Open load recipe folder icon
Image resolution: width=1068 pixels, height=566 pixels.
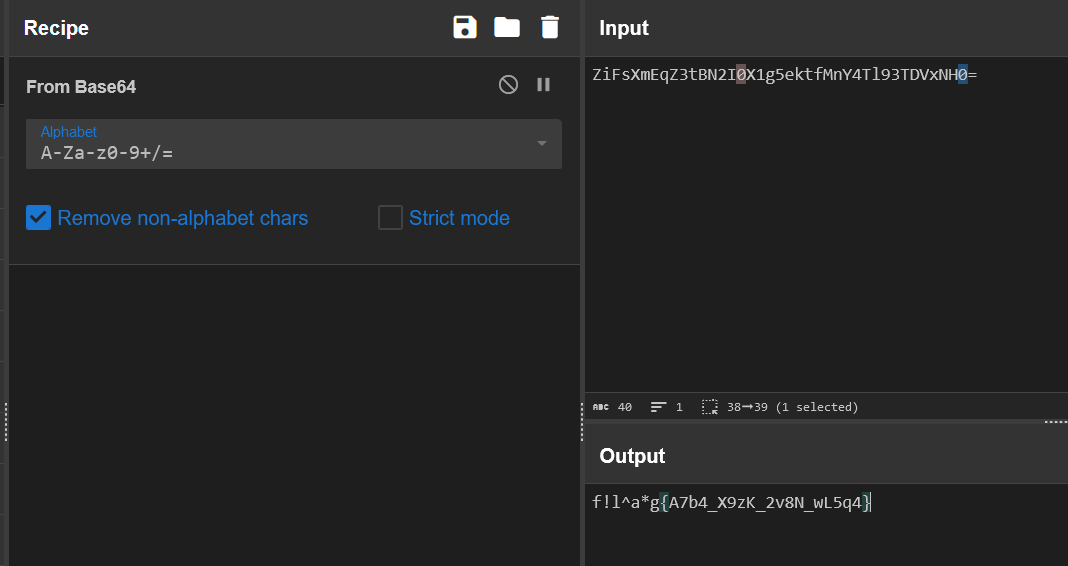click(507, 27)
